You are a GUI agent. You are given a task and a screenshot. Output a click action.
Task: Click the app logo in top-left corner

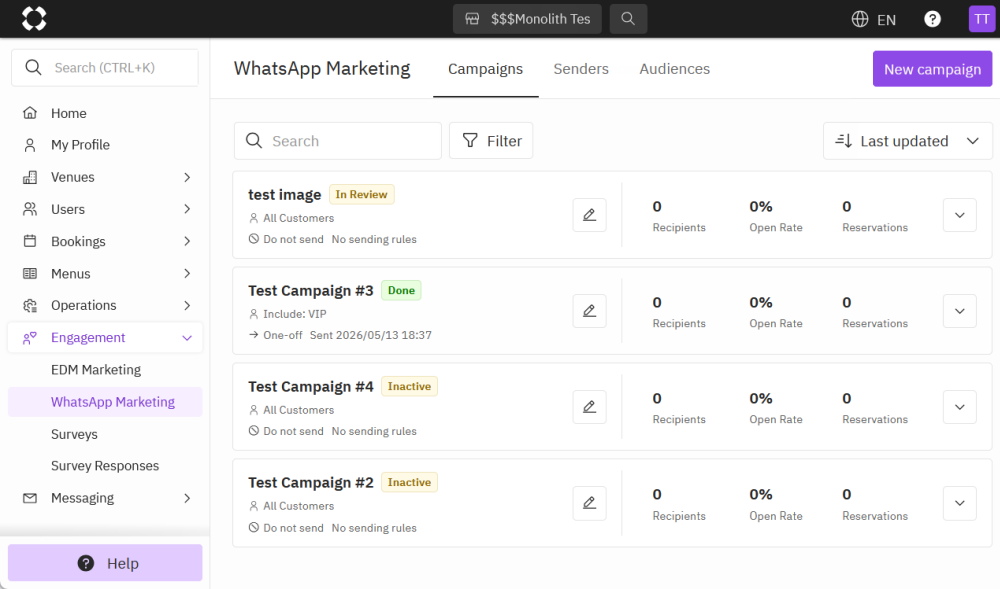point(34,18)
